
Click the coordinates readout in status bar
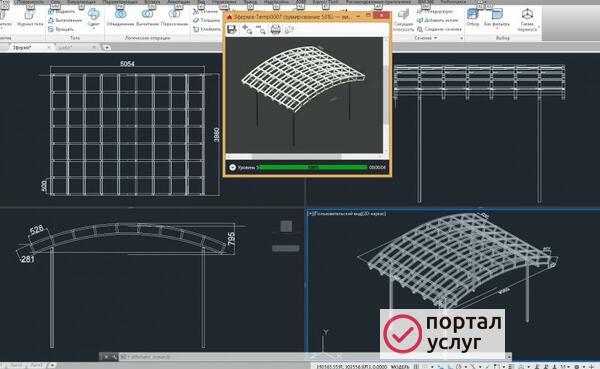[x=352, y=366]
